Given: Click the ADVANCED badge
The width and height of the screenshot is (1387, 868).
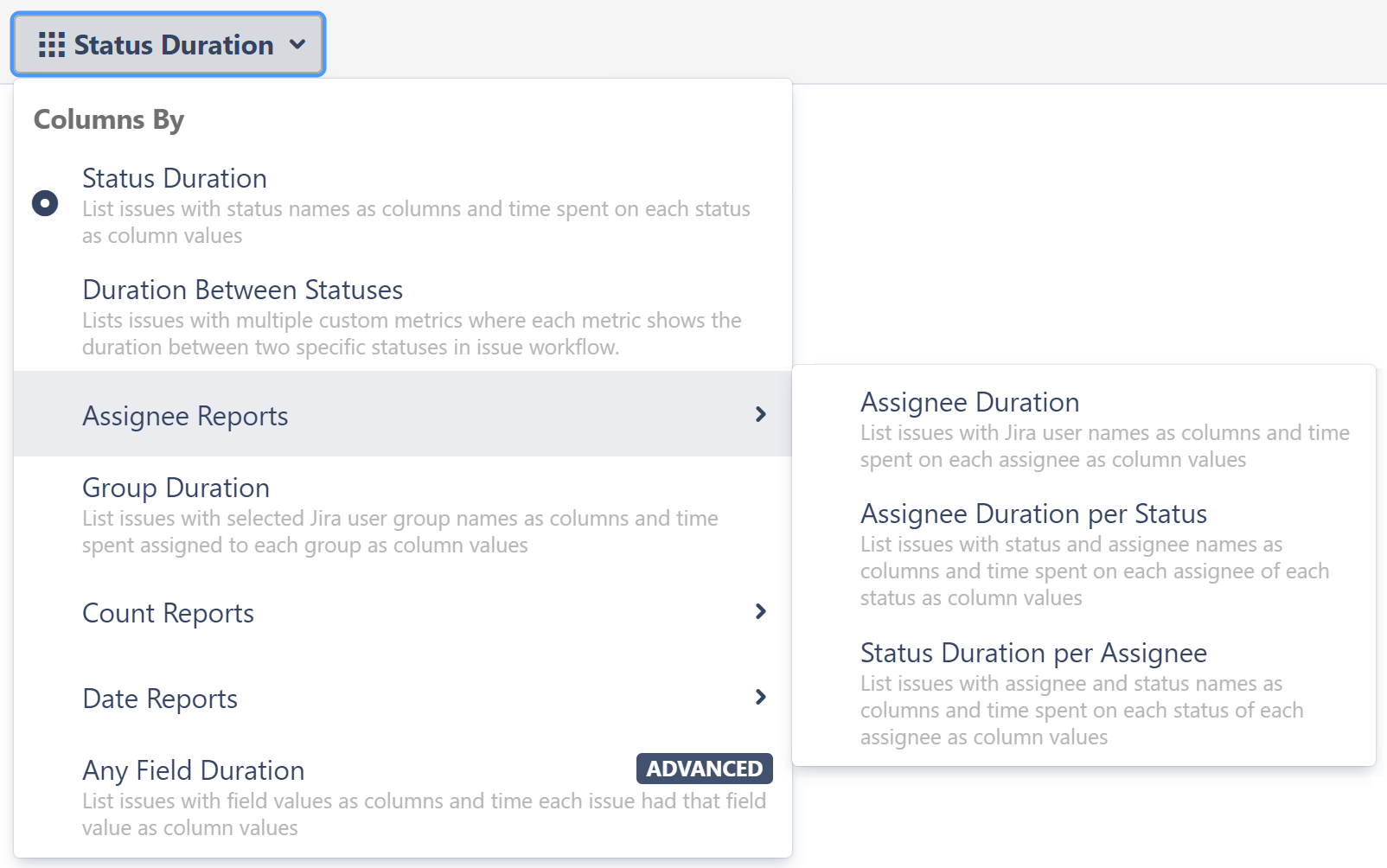Looking at the screenshot, I should (x=704, y=769).
